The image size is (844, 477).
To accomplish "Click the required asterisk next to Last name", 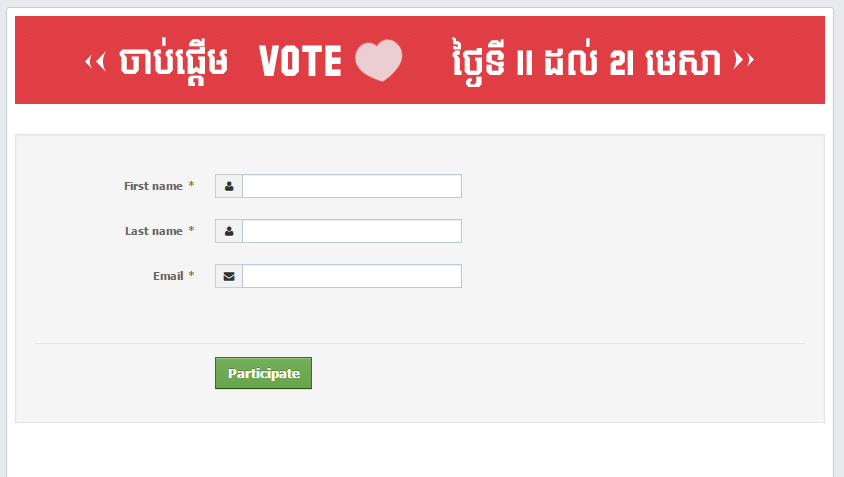I will tap(191, 231).
